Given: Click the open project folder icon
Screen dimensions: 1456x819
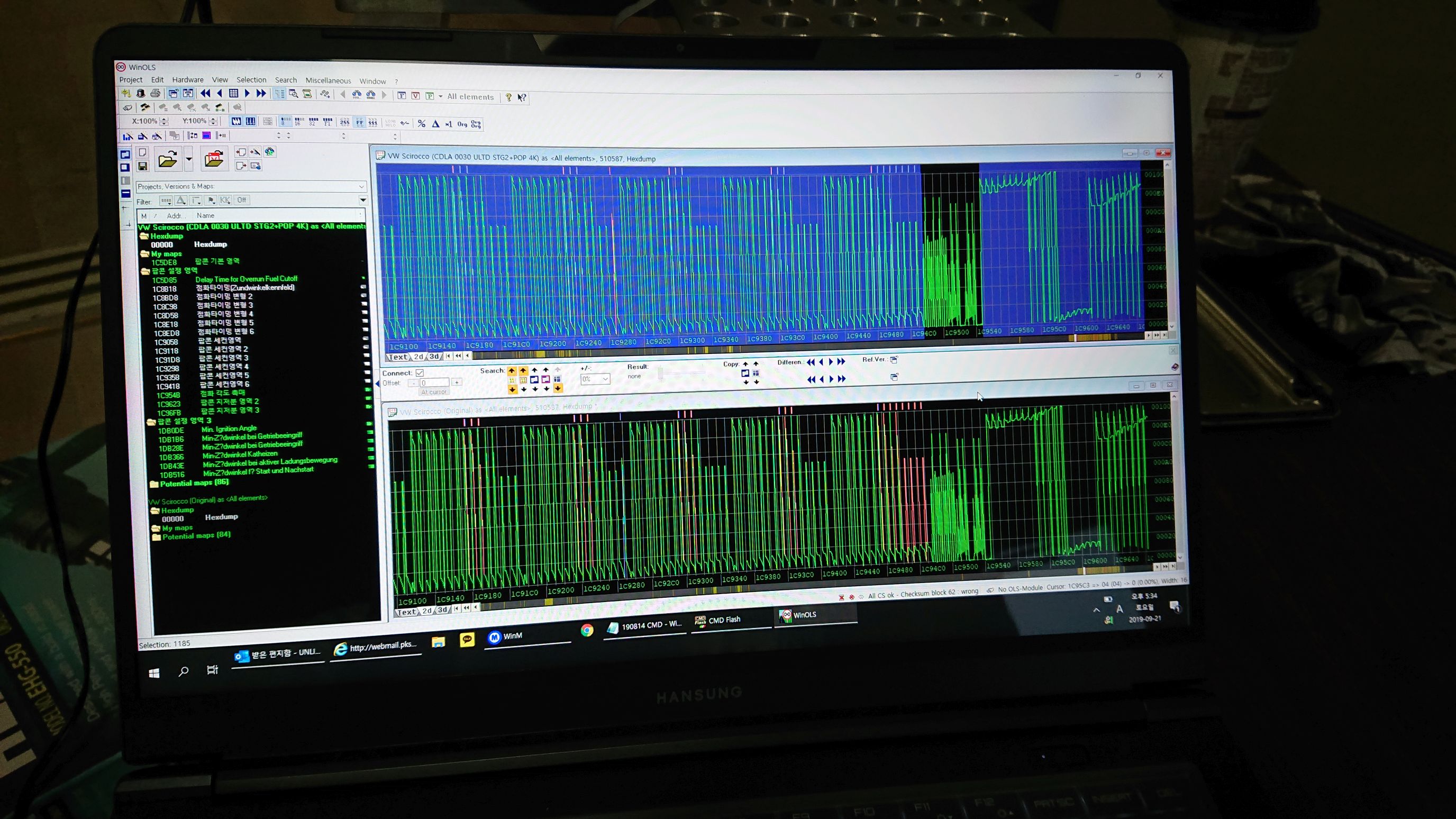Looking at the screenshot, I should (168, 160).
